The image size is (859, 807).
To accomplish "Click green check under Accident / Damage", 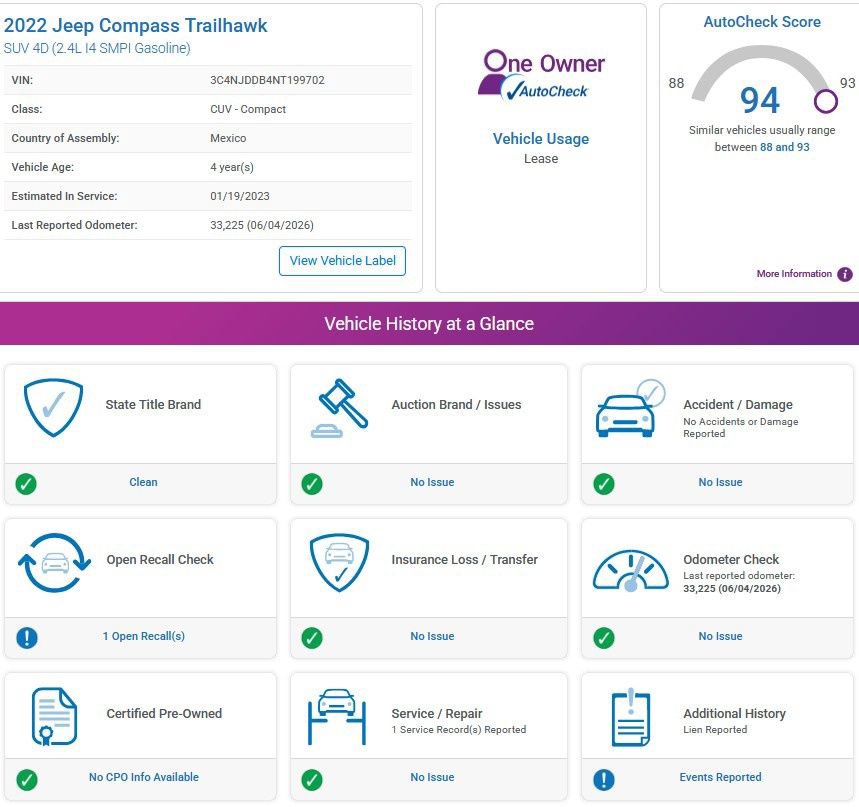I will coord(604,484).
